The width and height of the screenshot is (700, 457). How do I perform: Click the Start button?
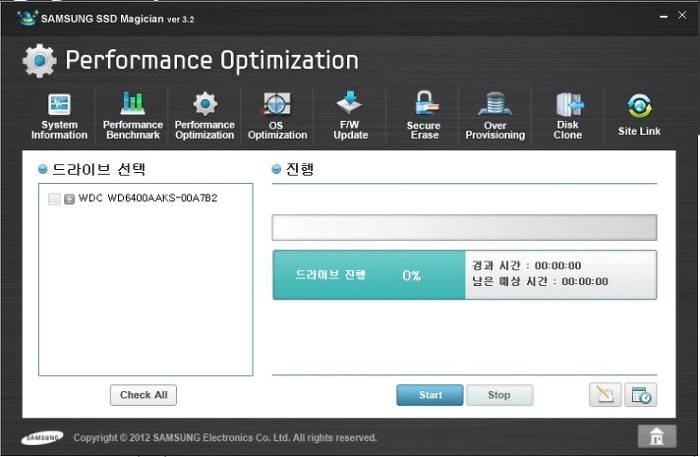point(430,395)
